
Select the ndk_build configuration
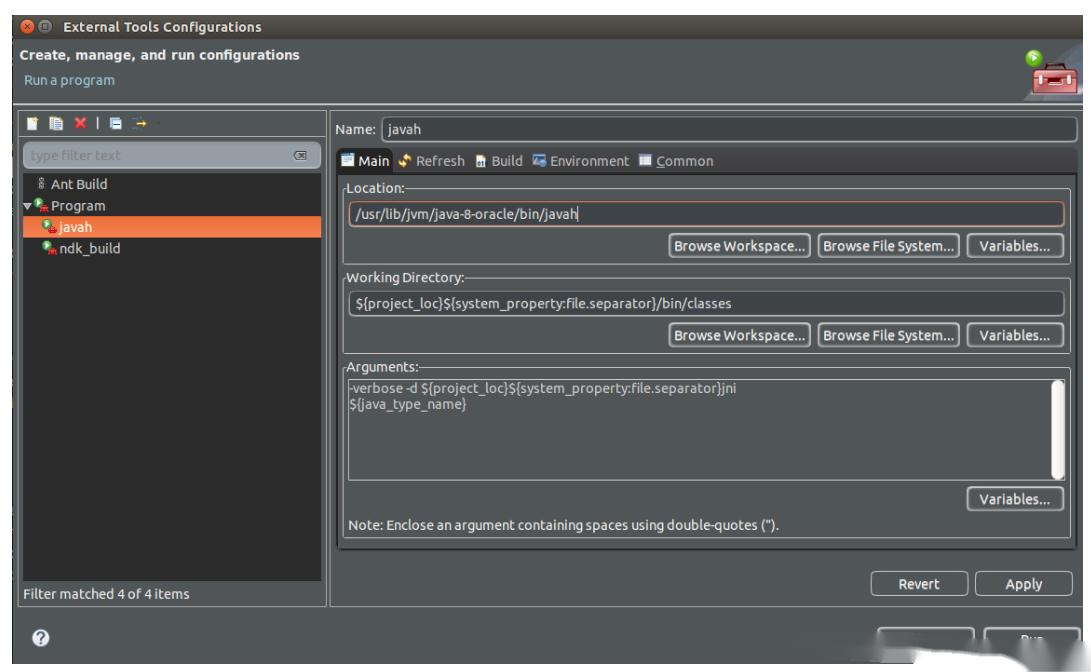[x=89, y=249]
